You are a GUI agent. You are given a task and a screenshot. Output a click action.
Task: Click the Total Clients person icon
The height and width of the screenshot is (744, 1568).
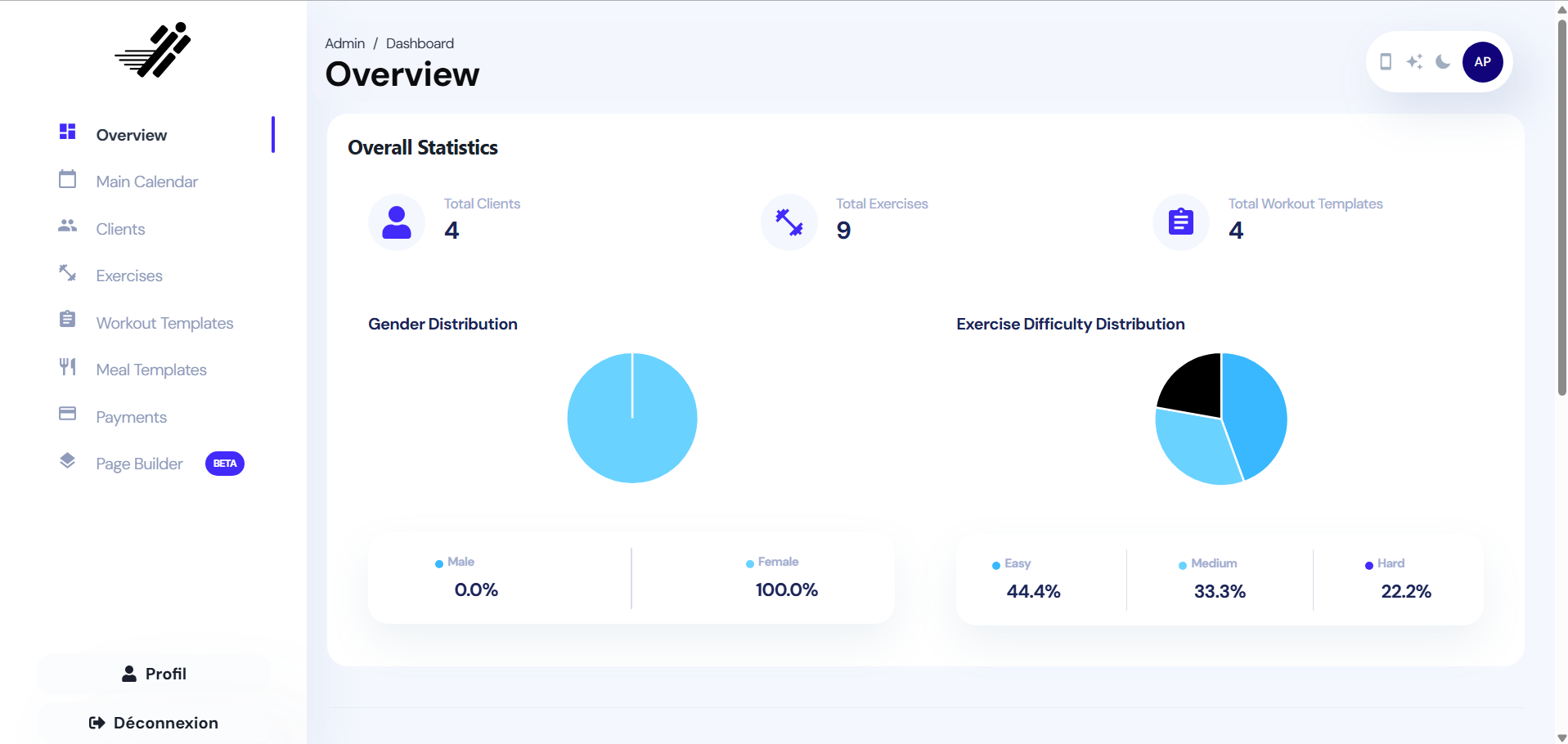[x=397, y=222]
